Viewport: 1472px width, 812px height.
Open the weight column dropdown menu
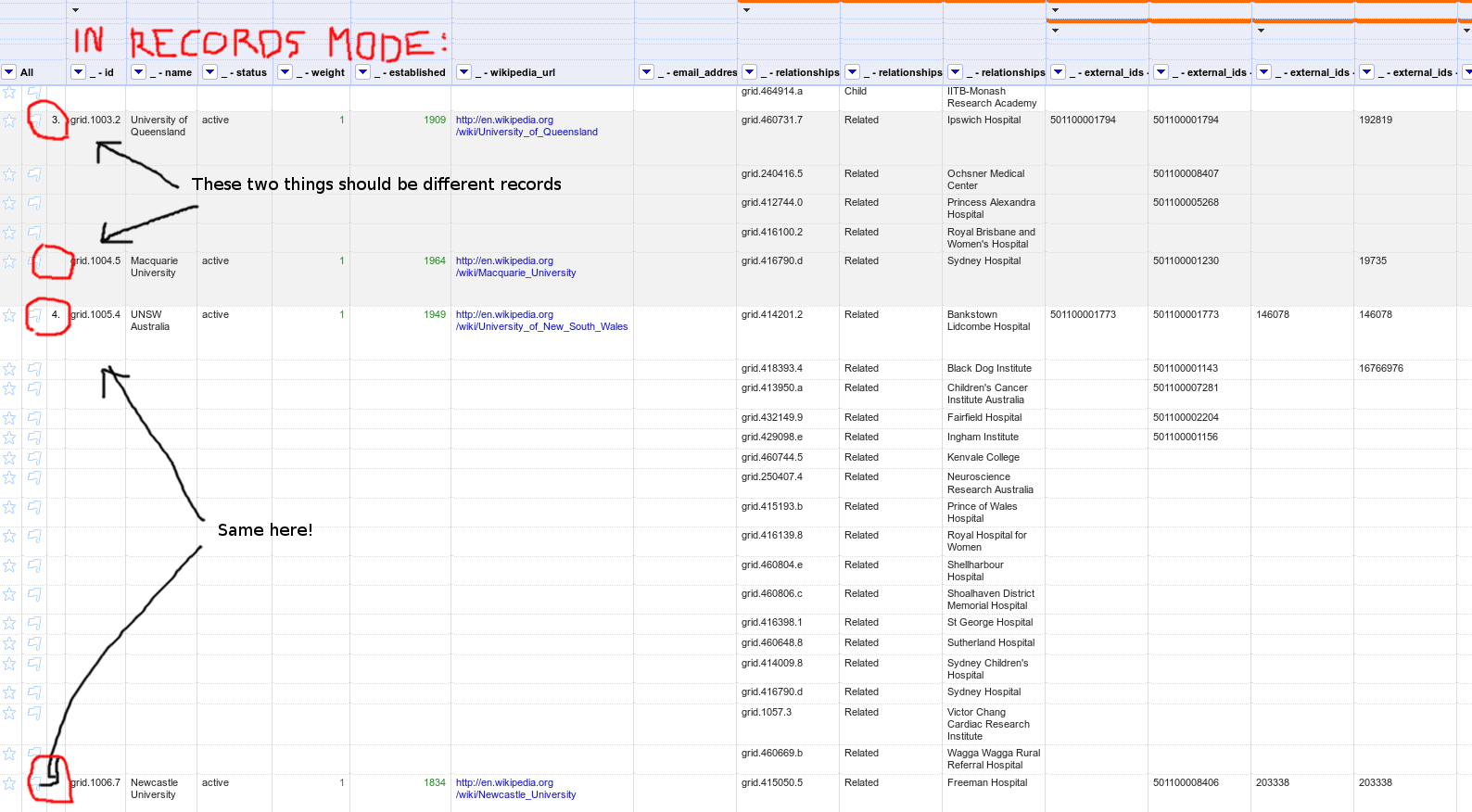[x=286, y=72]
